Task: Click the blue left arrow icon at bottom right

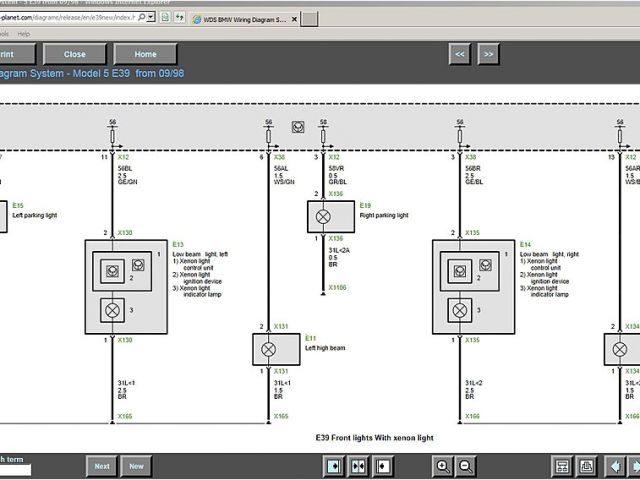Action: pyautogui.click(x=617, y=466)
